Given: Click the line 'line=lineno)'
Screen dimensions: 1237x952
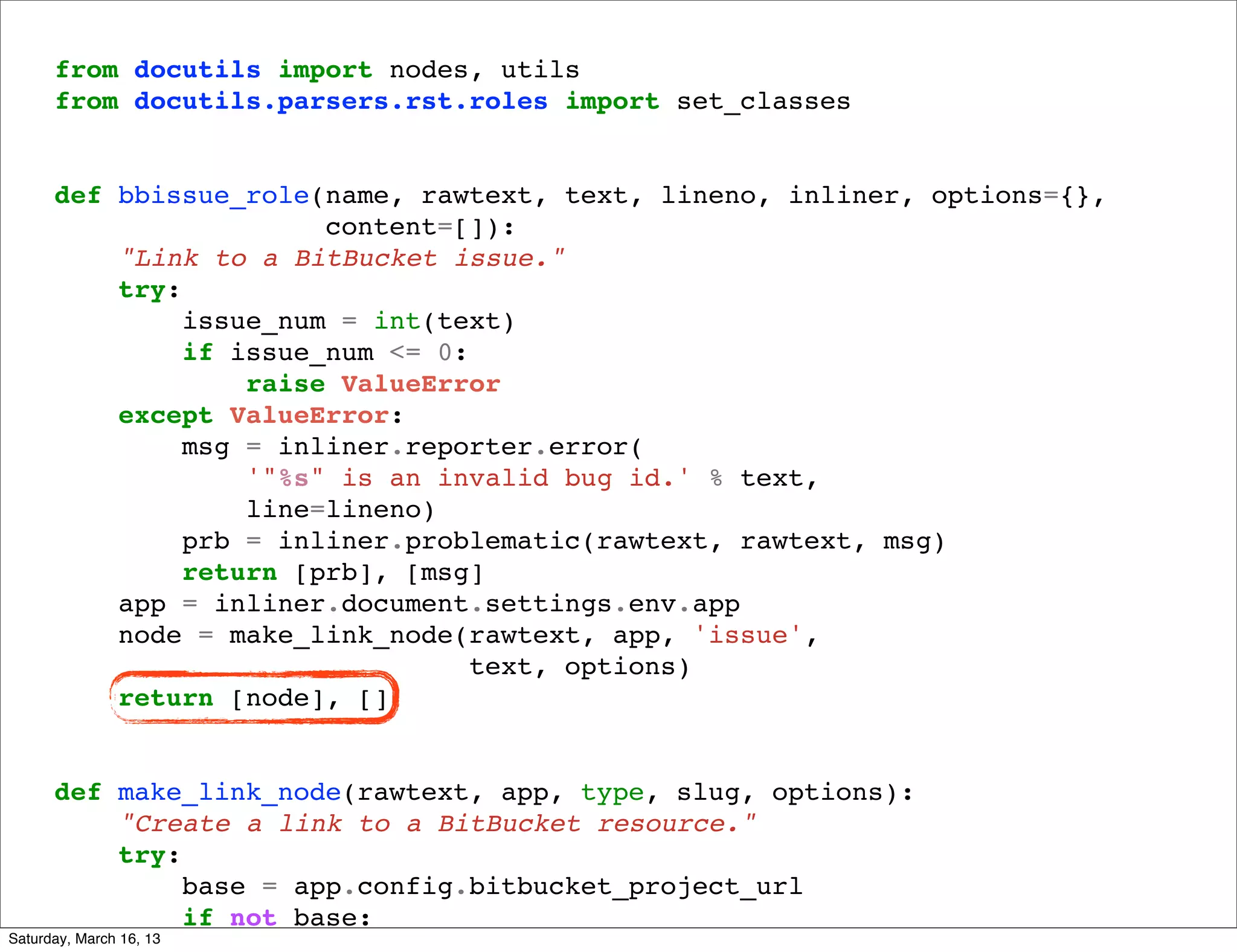Looking at the screenshot, I should pyautogui.click(x=340, y=510).
